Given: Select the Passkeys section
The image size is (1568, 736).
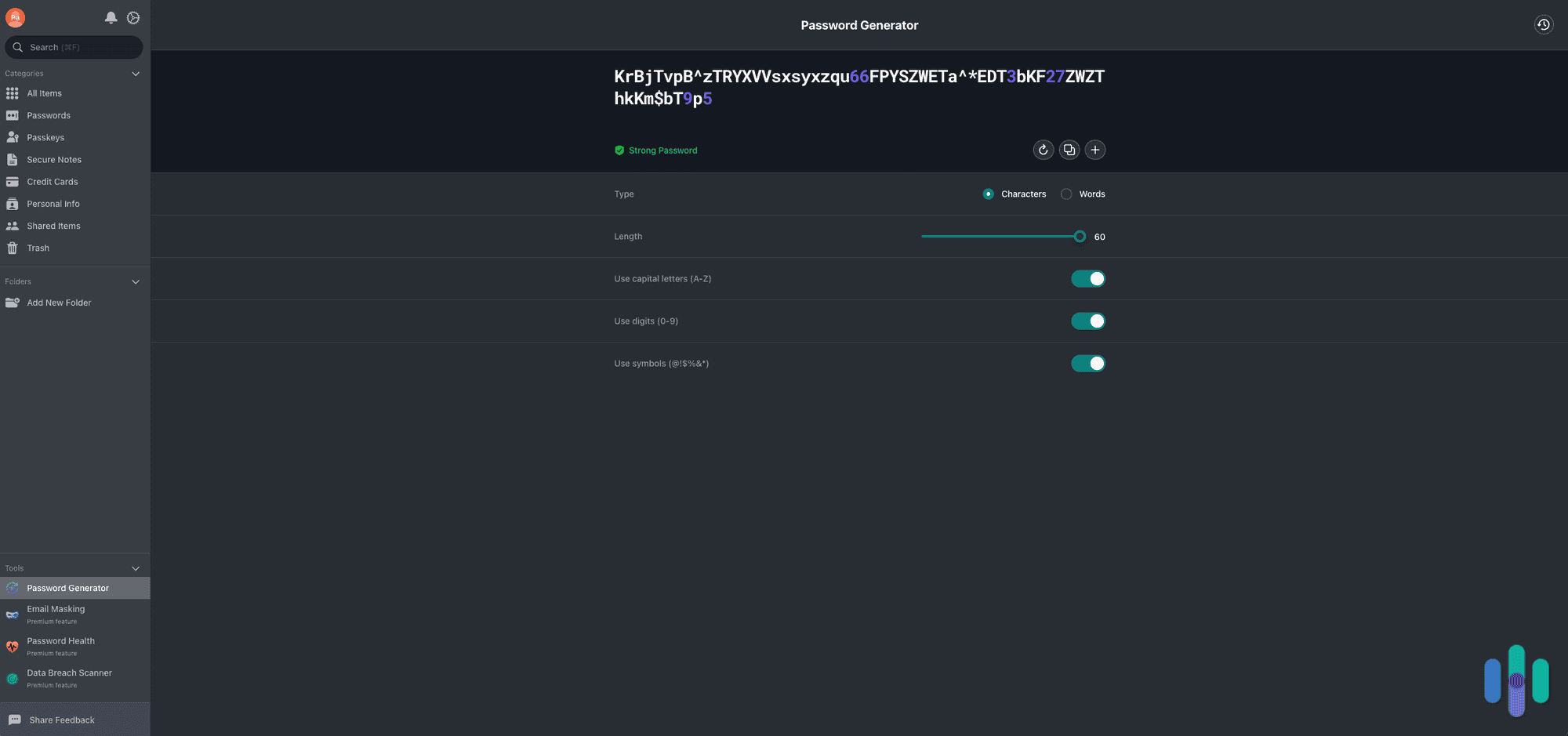Looking at the screenshot, I should tap(47, 136).
